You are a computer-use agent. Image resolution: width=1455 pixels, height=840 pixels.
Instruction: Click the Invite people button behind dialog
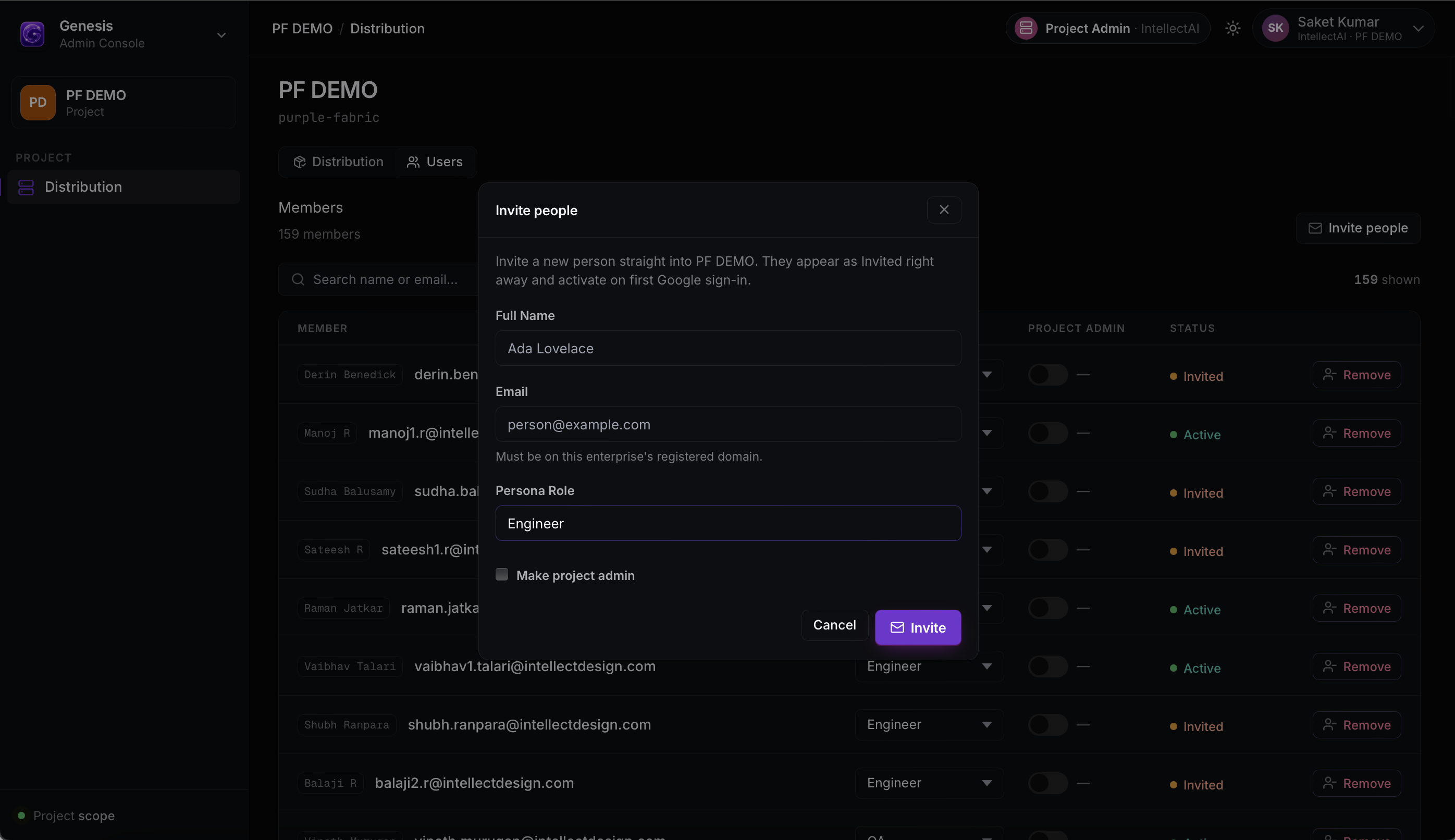pyautogui.click(x=1358, y=228)
